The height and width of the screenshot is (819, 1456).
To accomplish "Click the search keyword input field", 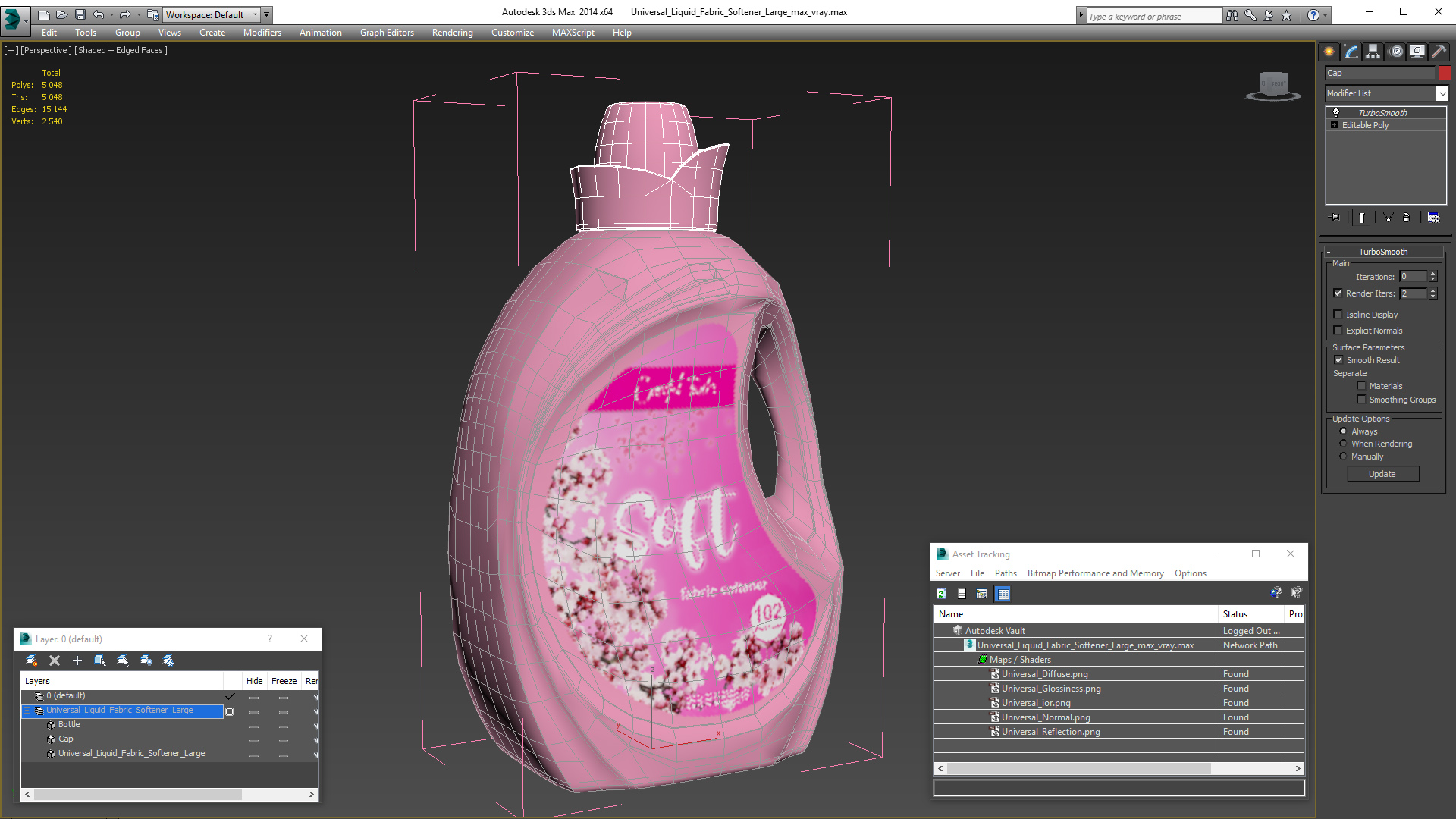I will click(x=1153, y=16).
